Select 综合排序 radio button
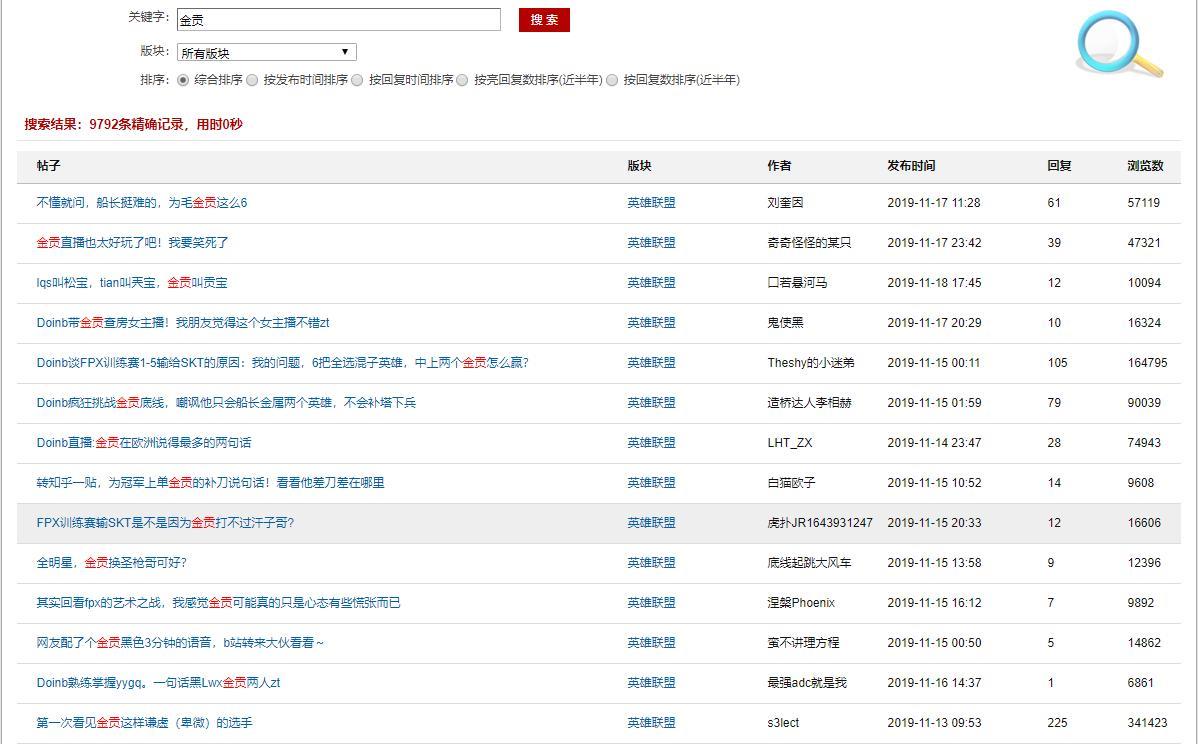This screenshot has height=744, width=1198. tap(183, 80)
